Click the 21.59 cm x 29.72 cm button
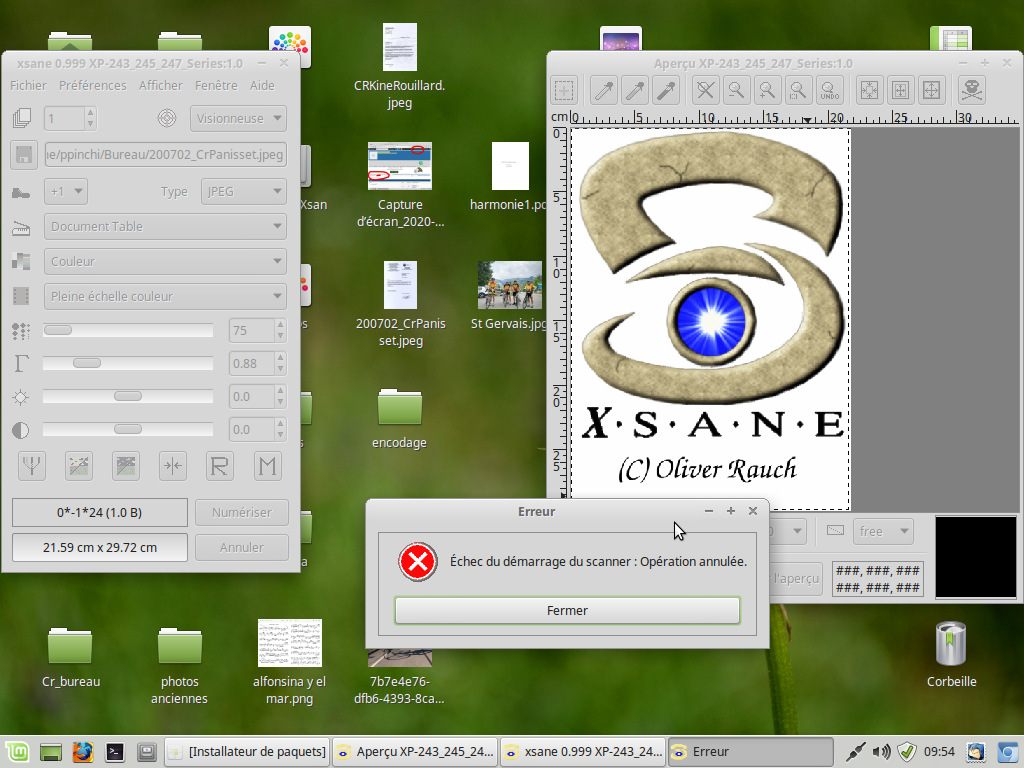This screenshot has height=768, width=1024. (x=99, y=547)
